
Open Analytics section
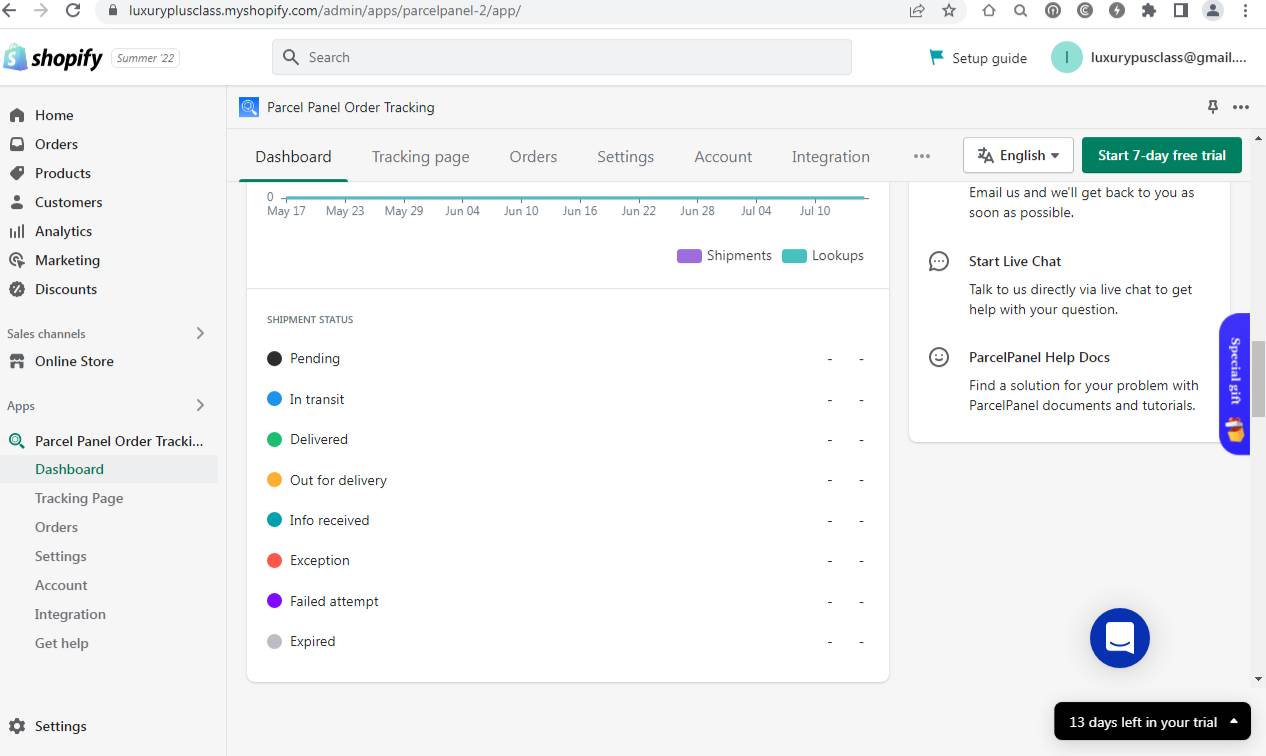click(63, 231)
